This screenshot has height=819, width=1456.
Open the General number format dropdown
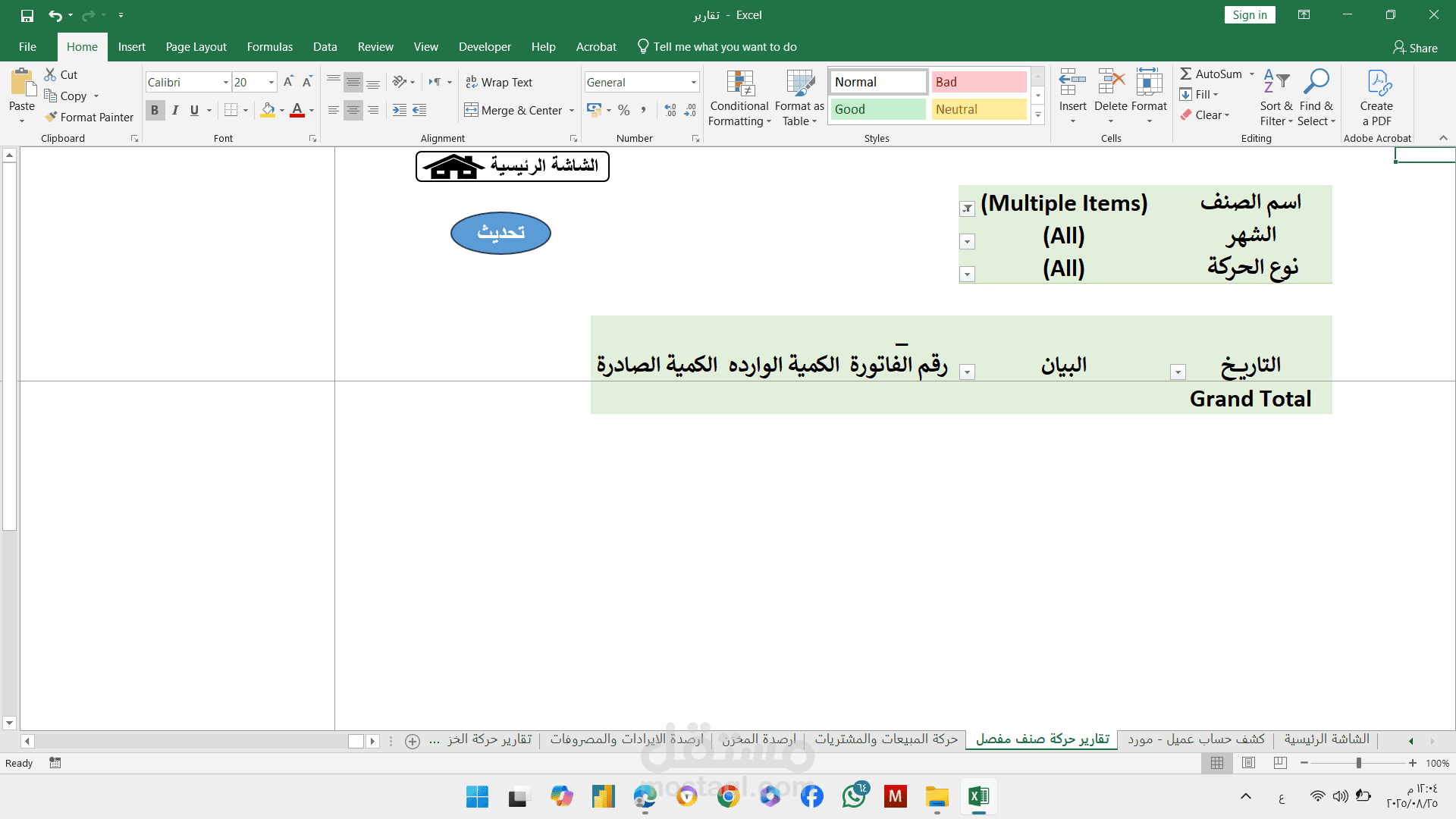[x=693, y=82]
